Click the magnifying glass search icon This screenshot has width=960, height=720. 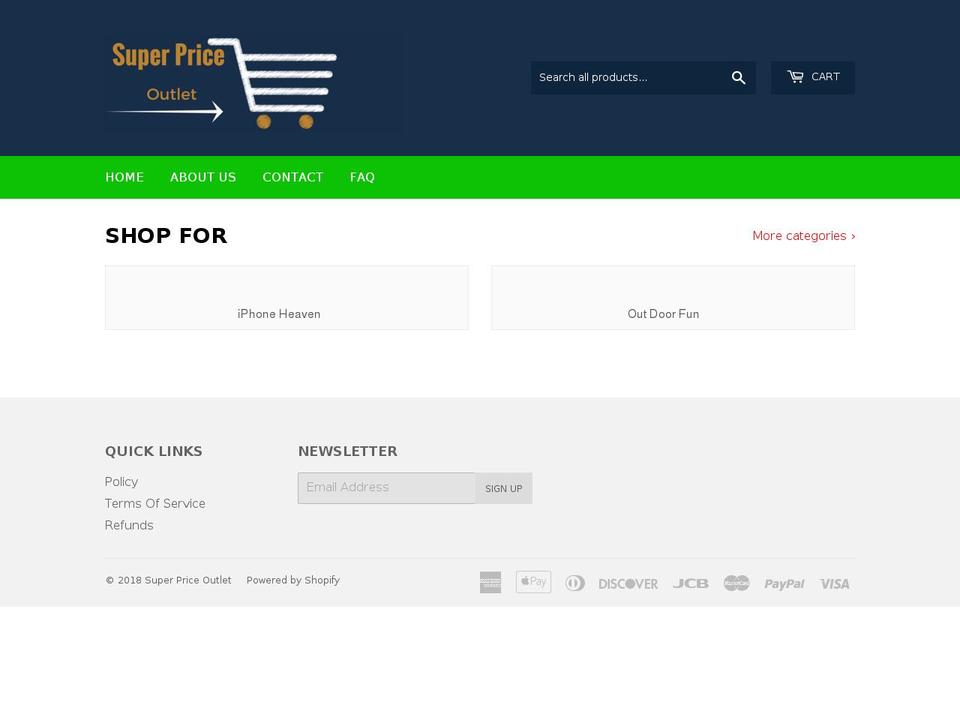[738, 78]
